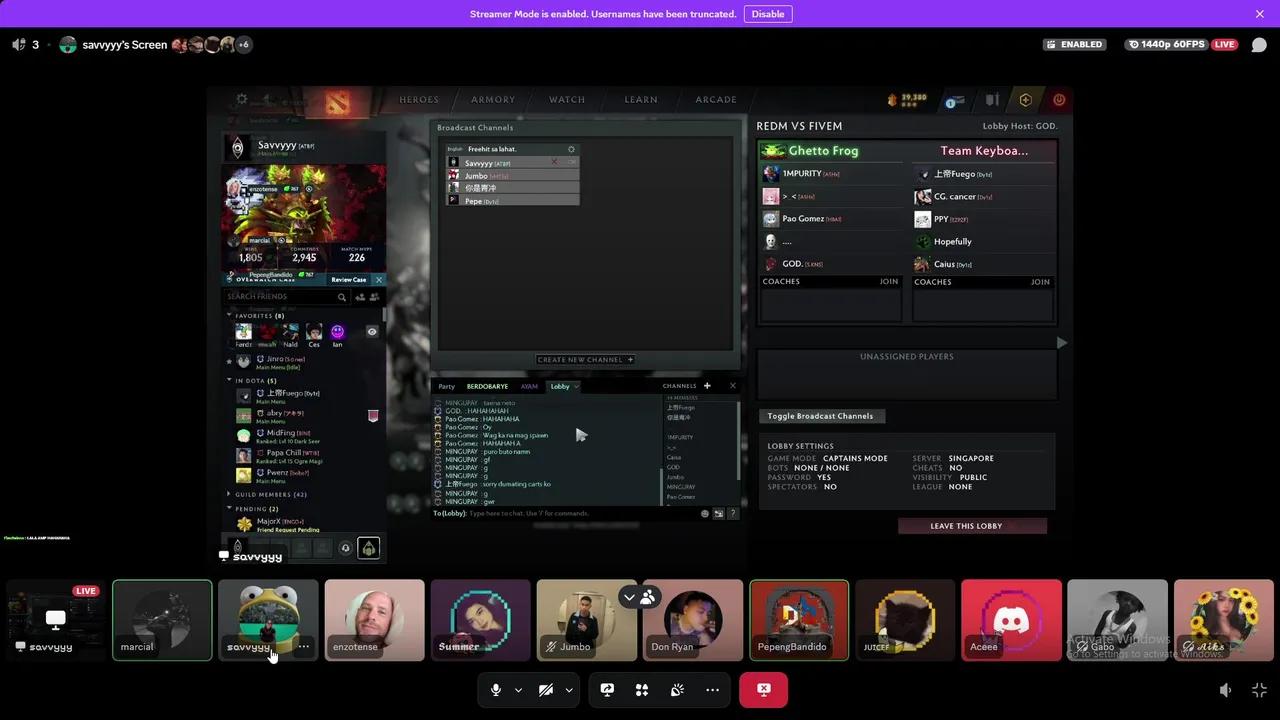Open the chat emoticon picker

click(x=705, y=513)
